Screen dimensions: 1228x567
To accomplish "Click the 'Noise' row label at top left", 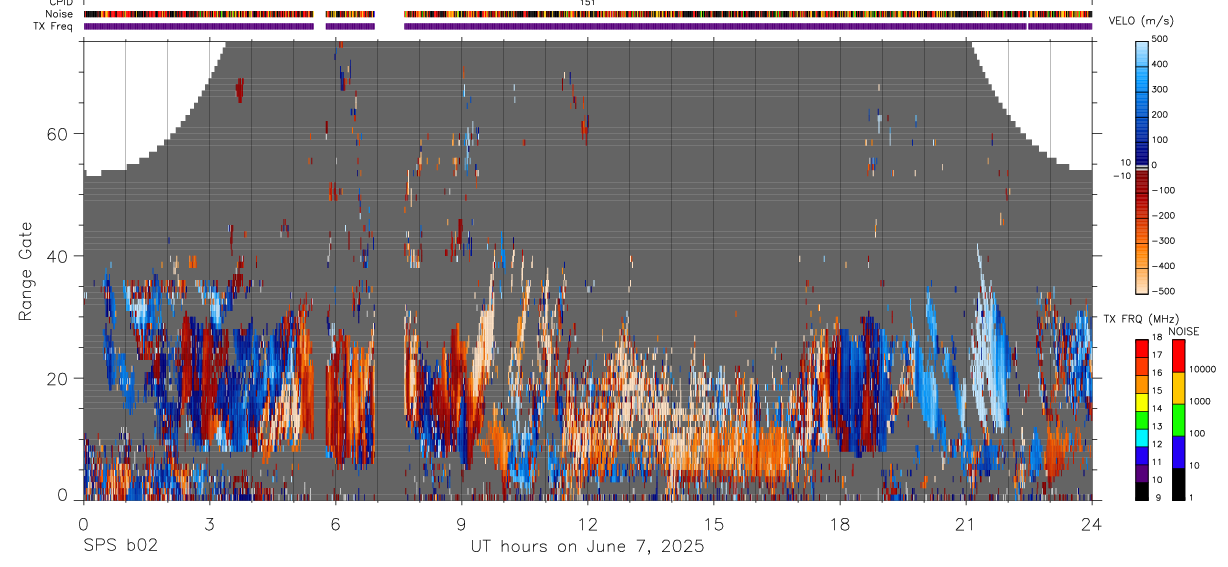I will [59, 15].
